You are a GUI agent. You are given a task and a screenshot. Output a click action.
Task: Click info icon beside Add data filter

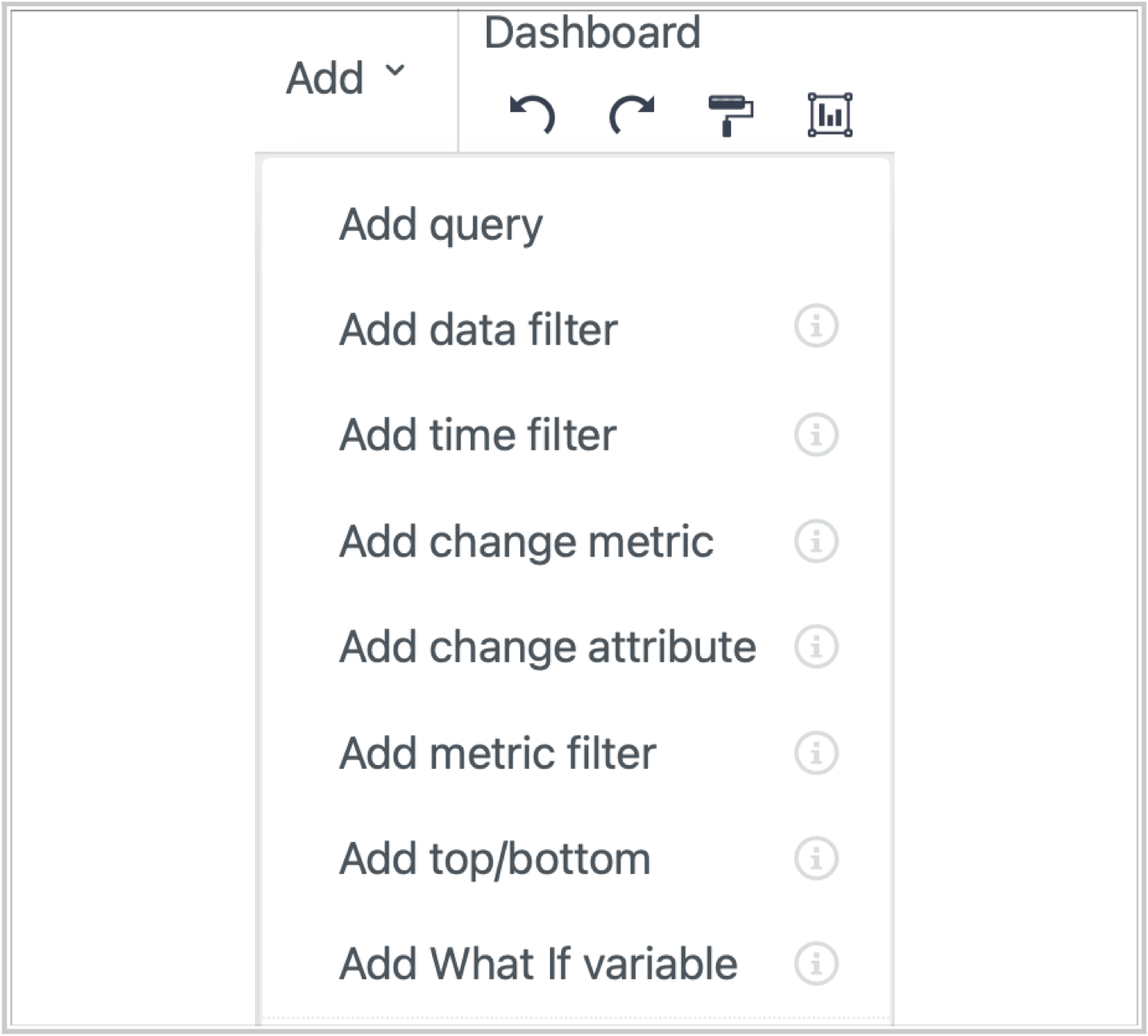(x=816, y=327)
